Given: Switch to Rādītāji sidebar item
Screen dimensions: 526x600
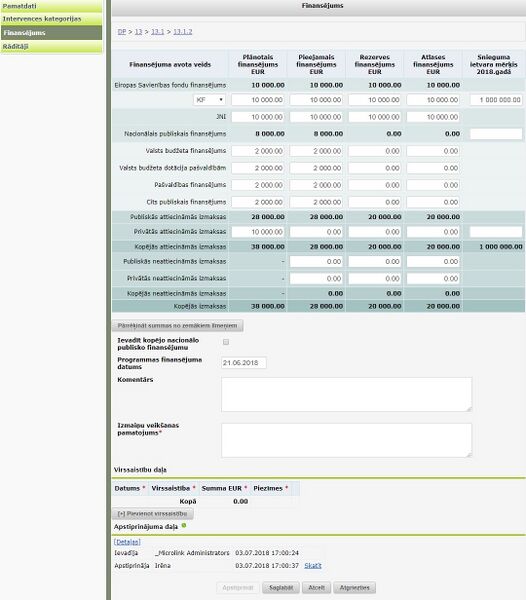Looking at the screenshot, I should [x=51, y=47].
